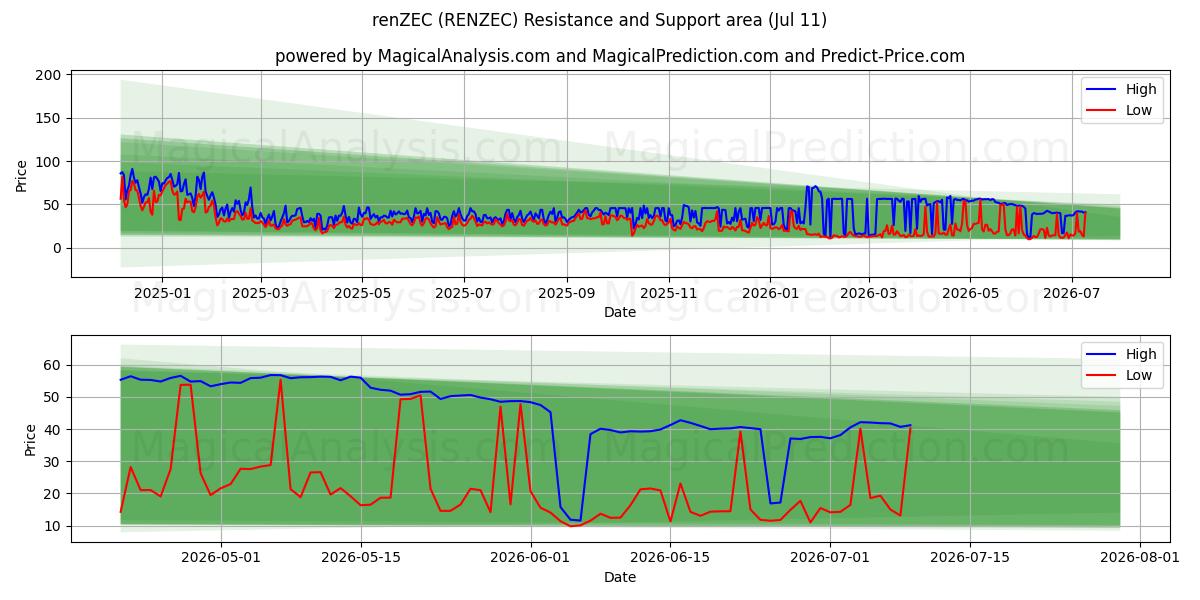Click the '2026-07' tick label on top chart
1200x600 pixels.
1071,294
